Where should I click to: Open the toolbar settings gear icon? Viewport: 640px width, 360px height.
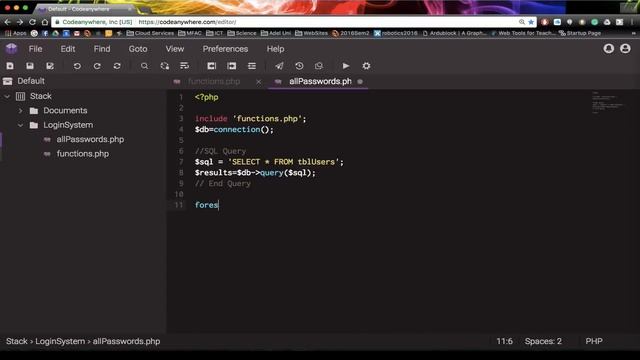click(366, 66)
